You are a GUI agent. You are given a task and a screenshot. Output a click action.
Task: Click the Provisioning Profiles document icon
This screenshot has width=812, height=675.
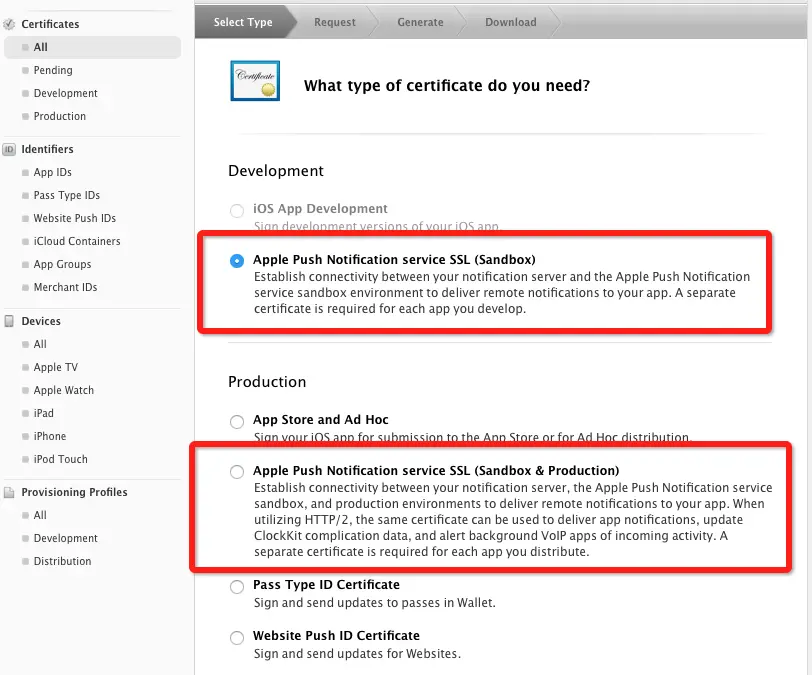(9, 492)
